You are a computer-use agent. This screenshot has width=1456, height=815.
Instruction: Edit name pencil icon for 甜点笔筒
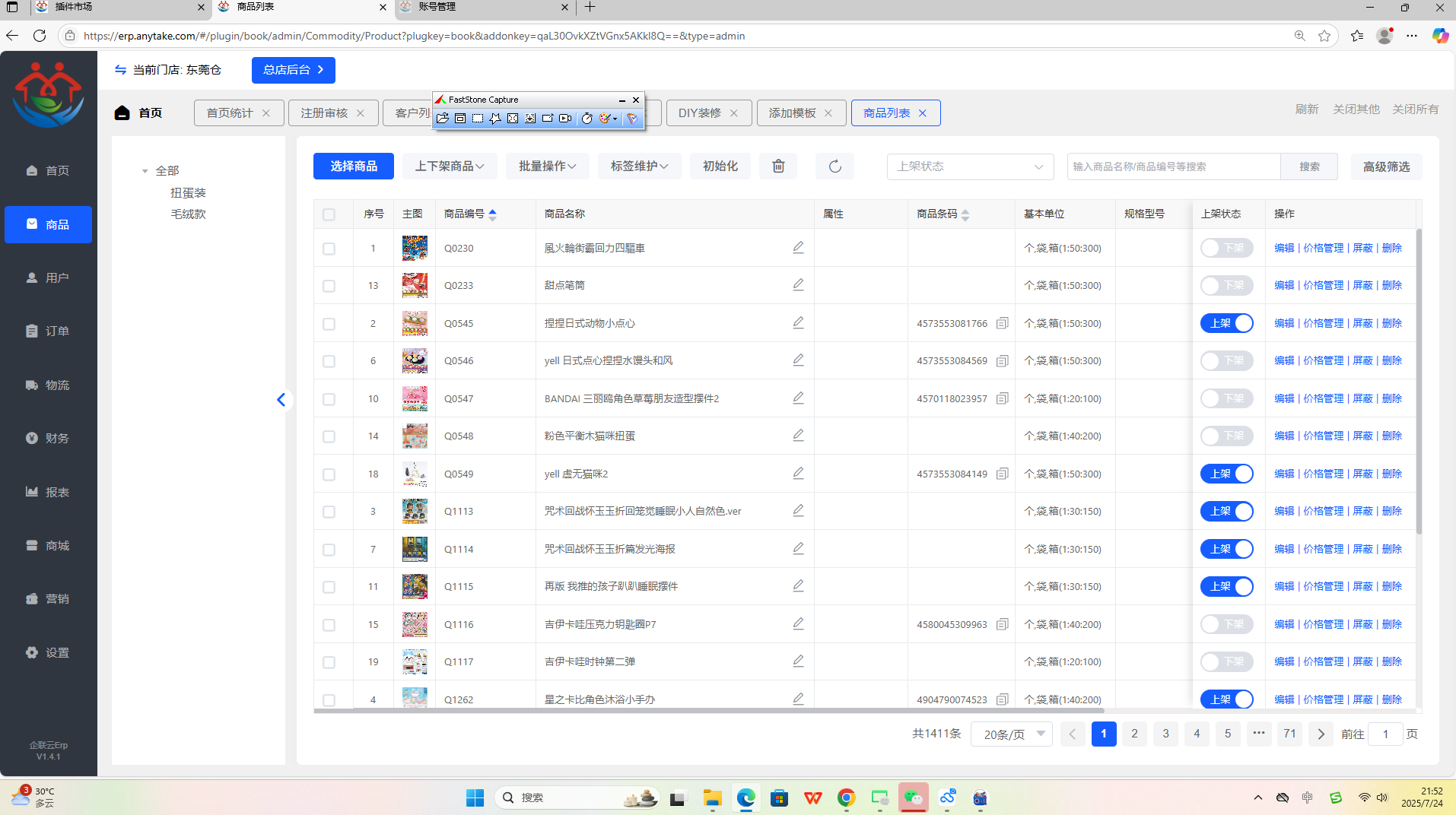click(x=798, y=284)
